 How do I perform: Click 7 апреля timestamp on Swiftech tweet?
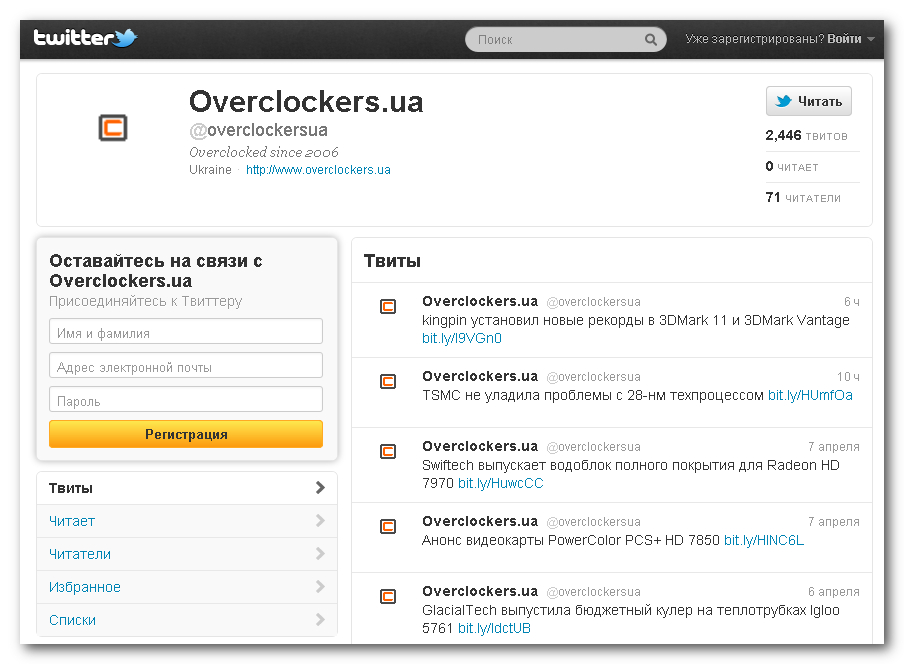(834, 447)
